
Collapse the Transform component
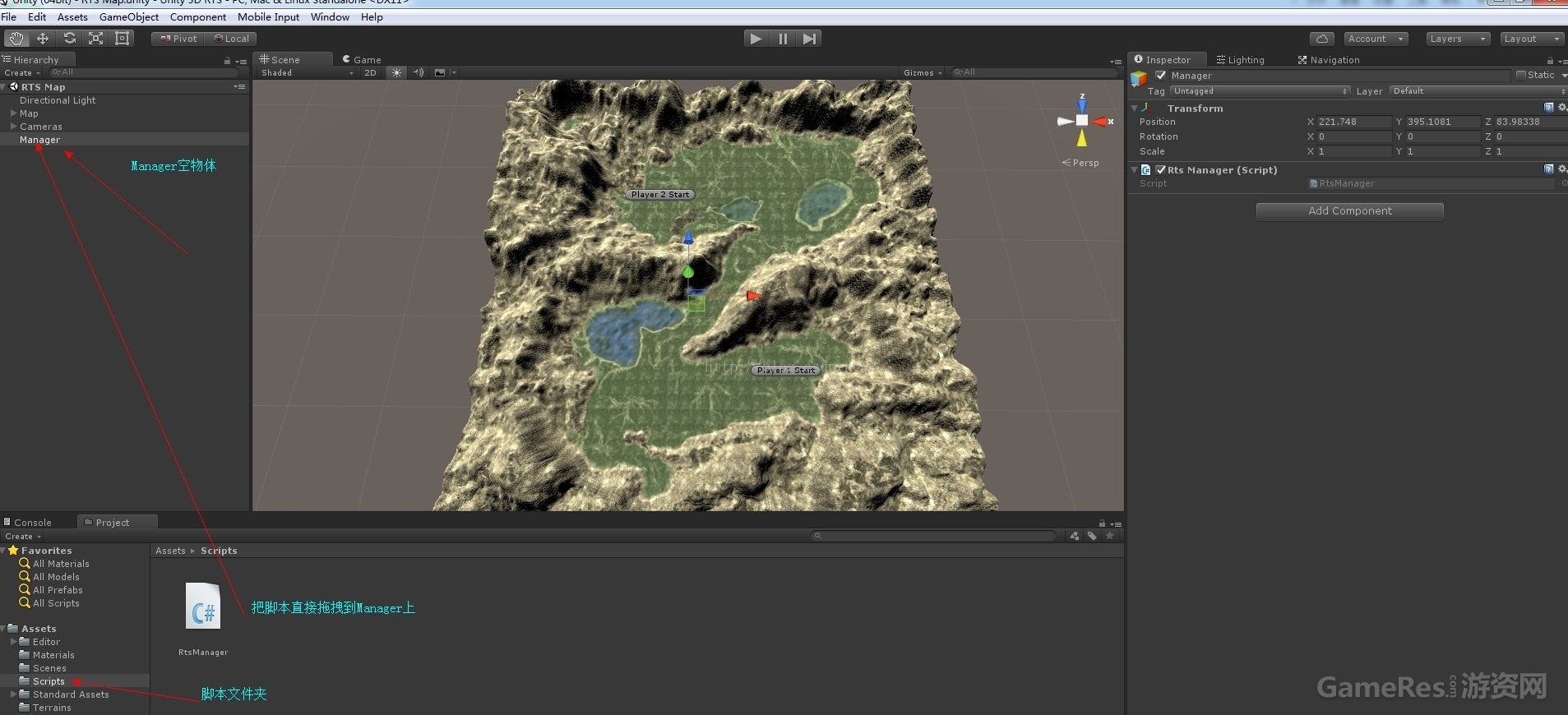point(1135,108)
